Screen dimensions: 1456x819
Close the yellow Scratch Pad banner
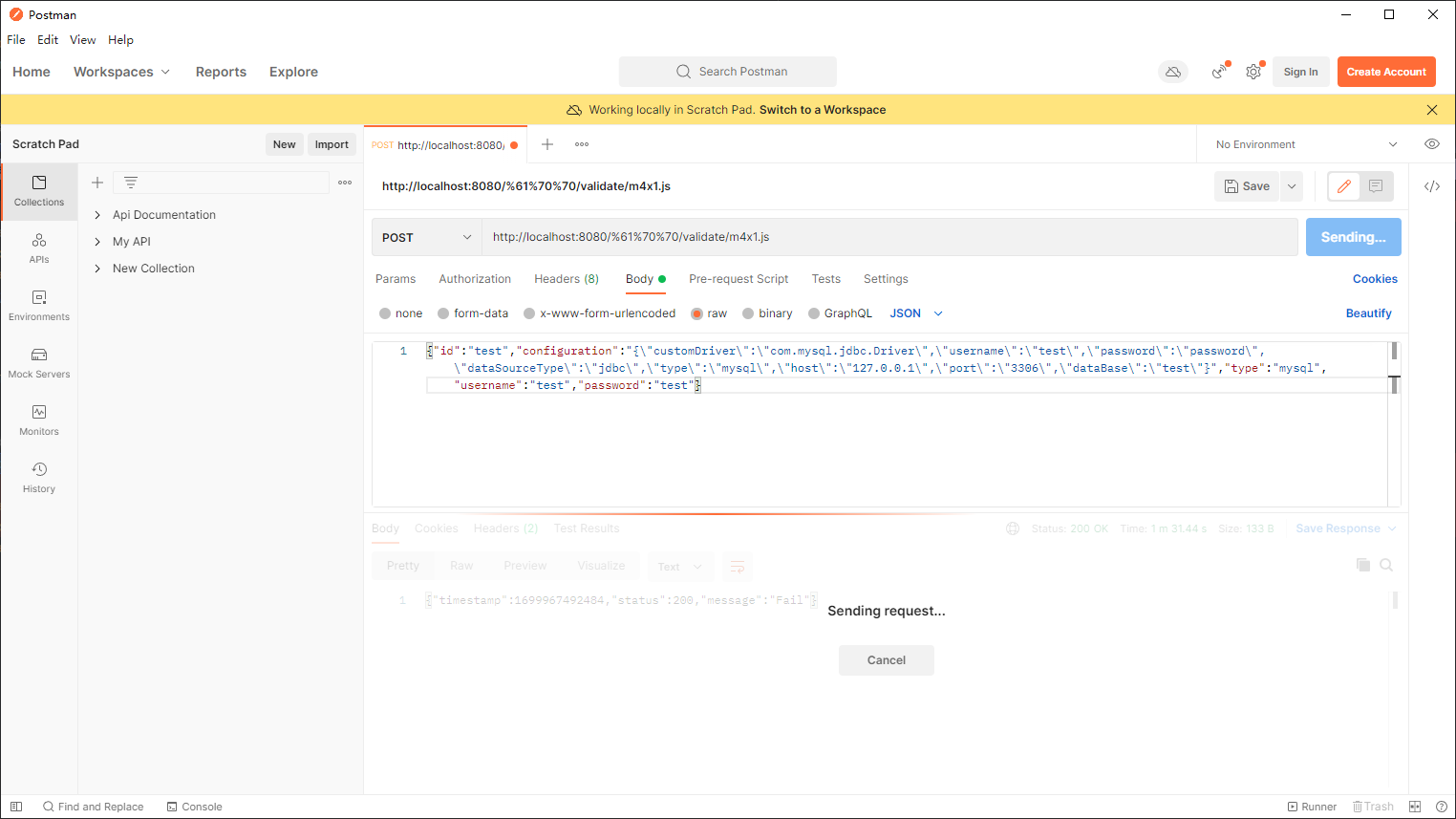(x=1432, y=110)
